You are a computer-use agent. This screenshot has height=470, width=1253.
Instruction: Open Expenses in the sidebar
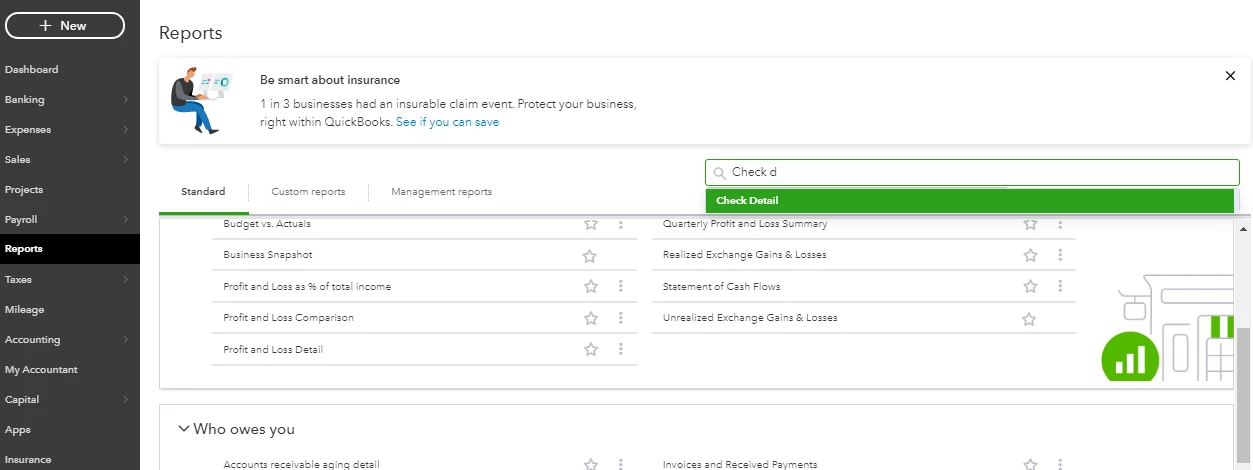28,130
